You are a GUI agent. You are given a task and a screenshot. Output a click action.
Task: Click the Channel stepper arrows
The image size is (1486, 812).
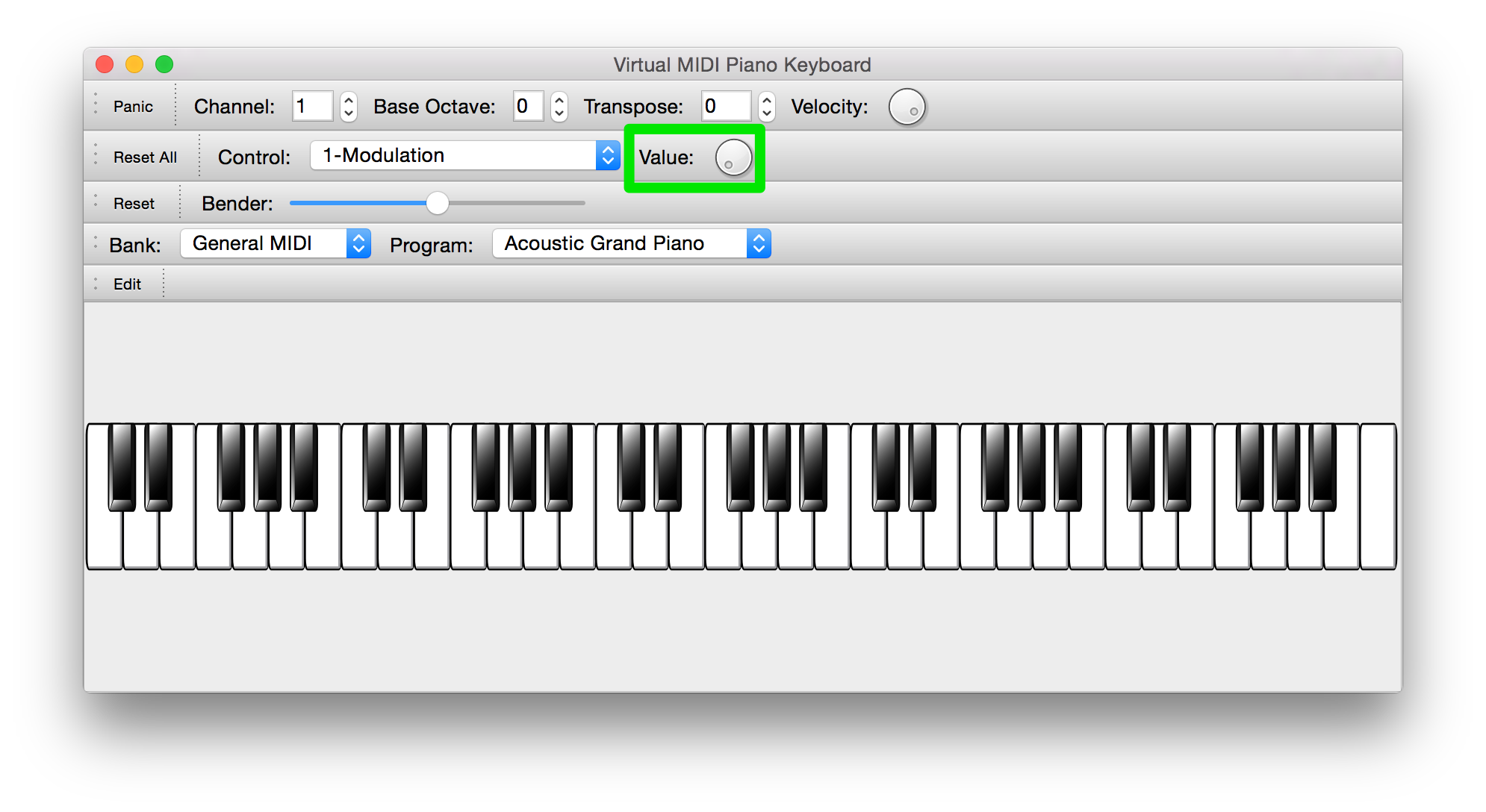click(348, 107)
